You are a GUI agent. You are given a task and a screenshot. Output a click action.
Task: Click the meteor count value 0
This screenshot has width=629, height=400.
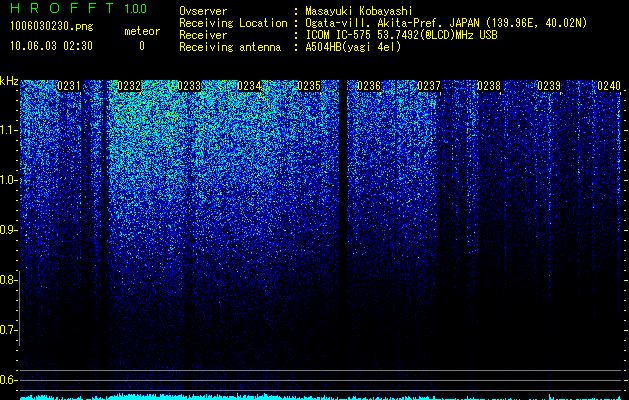(142, 46)
